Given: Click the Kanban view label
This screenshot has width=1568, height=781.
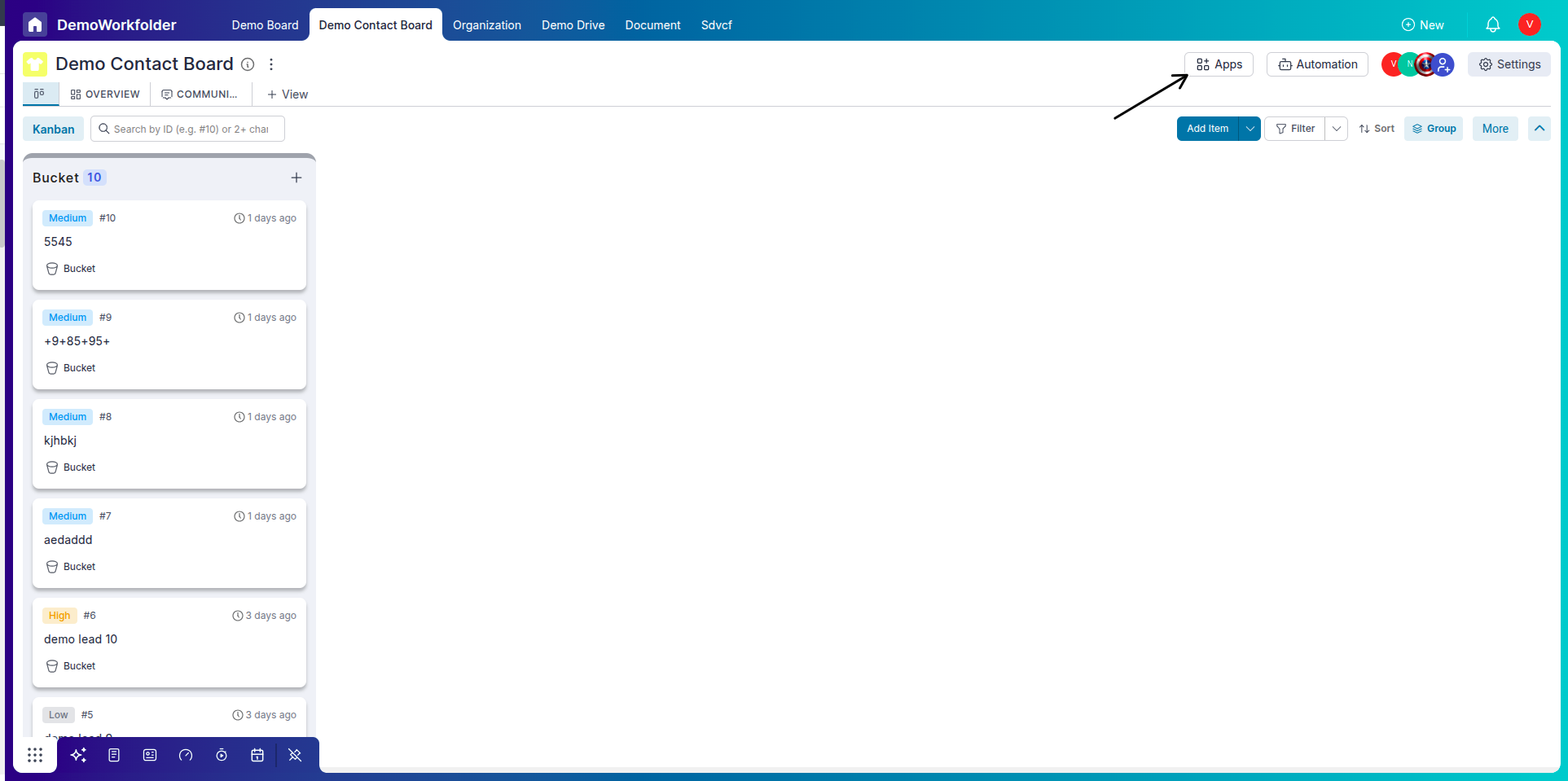Looking at the screenshot, I should pyautogui.click(x=54, y=129).
